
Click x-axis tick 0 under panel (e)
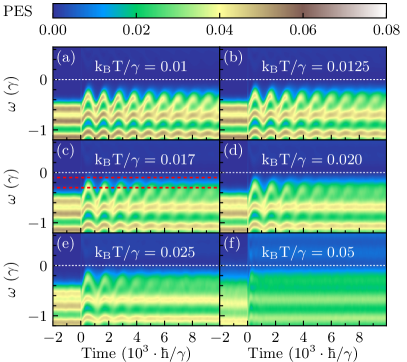click(81, 338)
